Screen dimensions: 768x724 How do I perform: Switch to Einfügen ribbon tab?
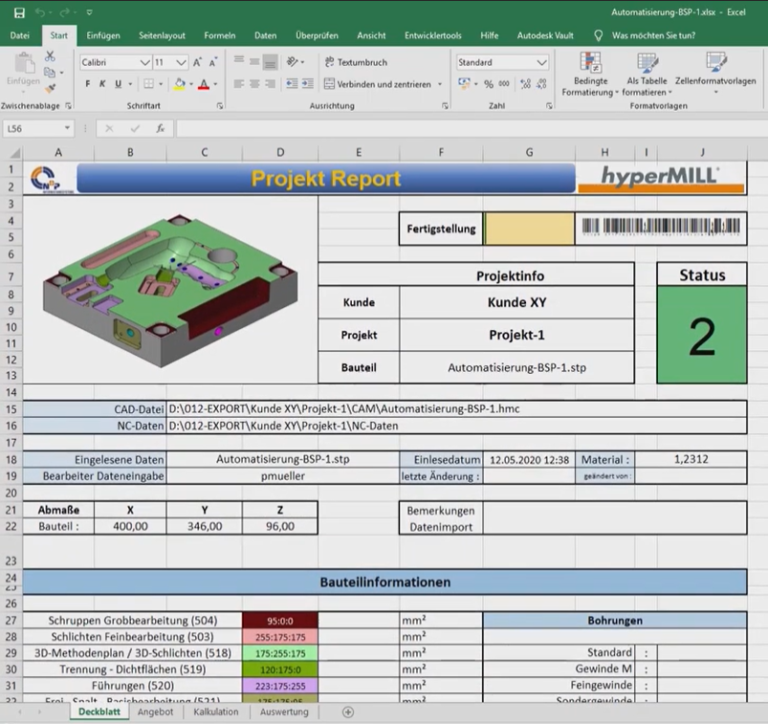point(103,35)
